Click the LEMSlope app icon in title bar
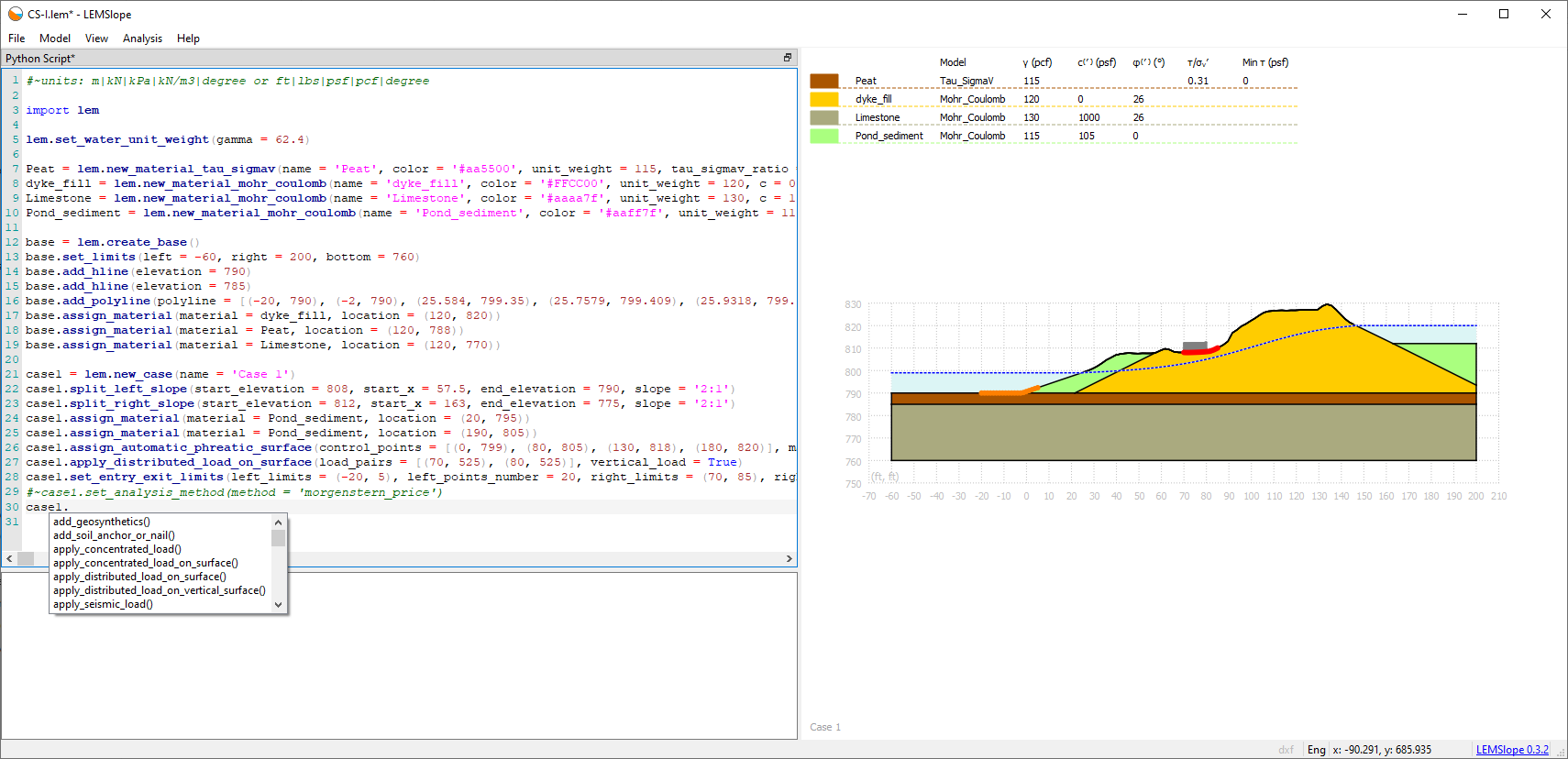This screenshot has width=1568, height=759. (15, 14)
